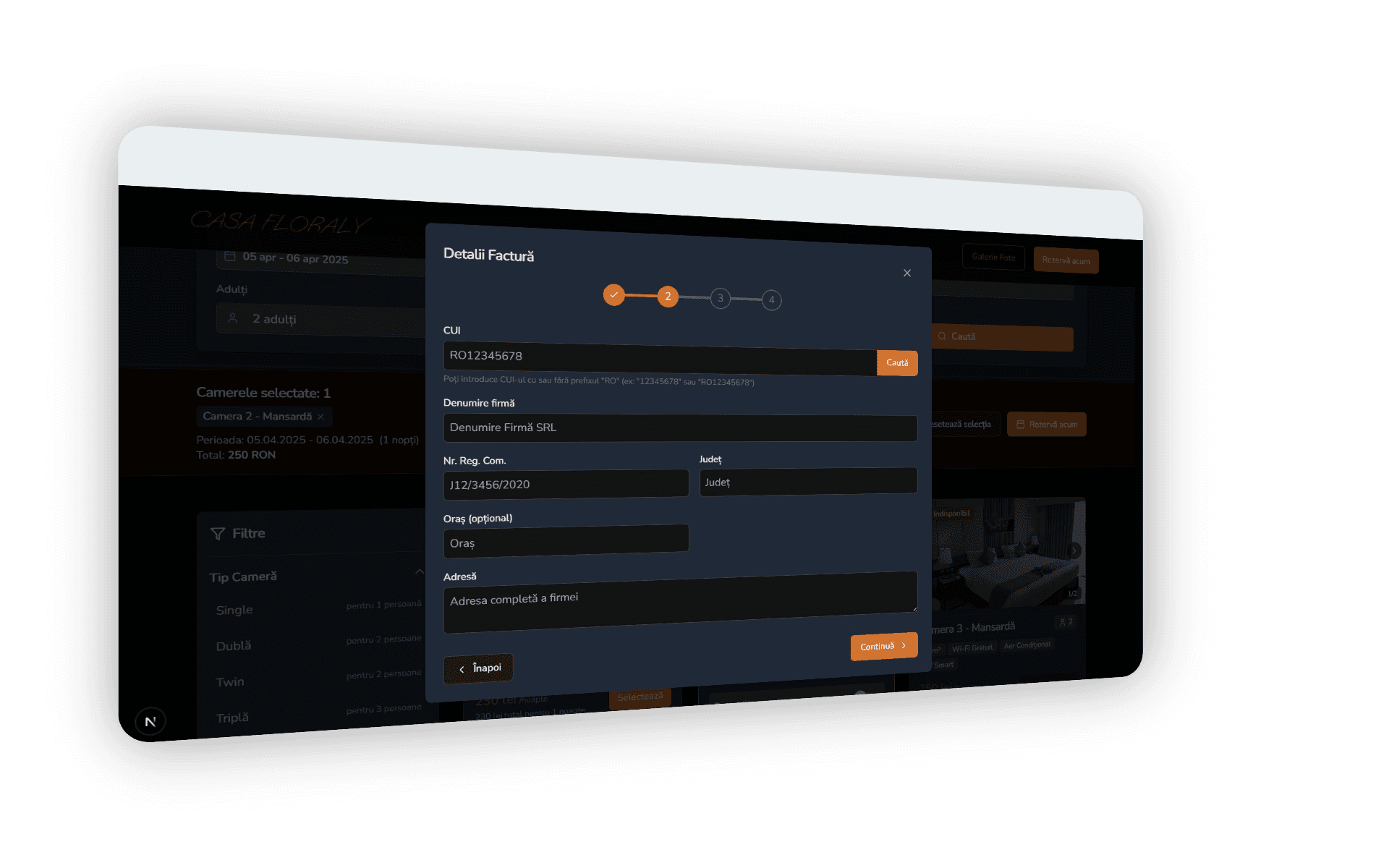Click the Filtre funnel icon
The height and width of the screenshot is (868, 1389).
click(217, 534)
